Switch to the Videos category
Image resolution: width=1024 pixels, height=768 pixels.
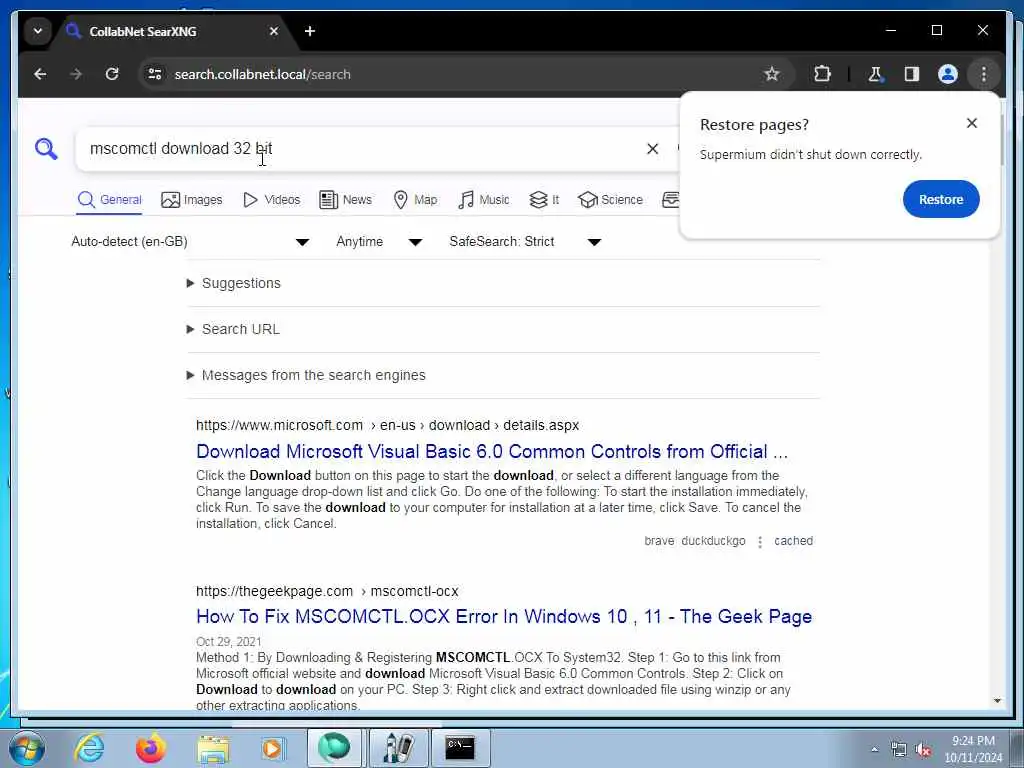coord(272,200)
